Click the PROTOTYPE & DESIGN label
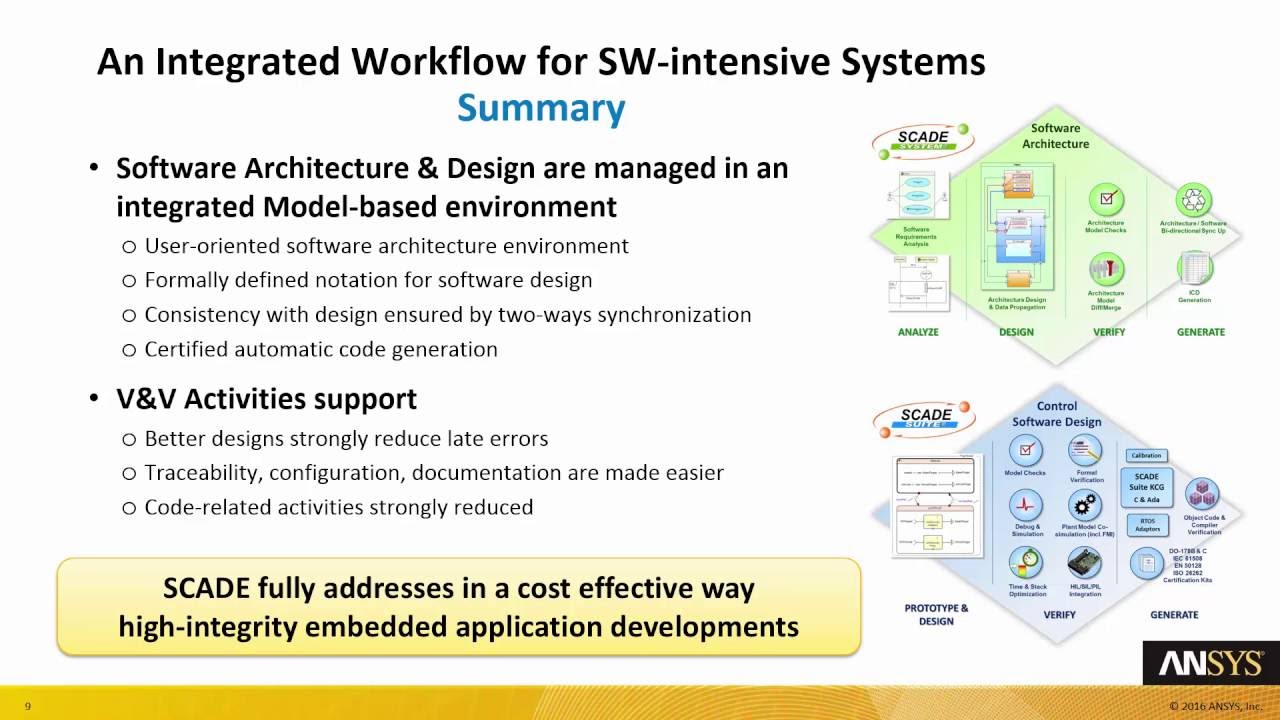This screenshot has width=1280, height=720. [x=936, y=614]
